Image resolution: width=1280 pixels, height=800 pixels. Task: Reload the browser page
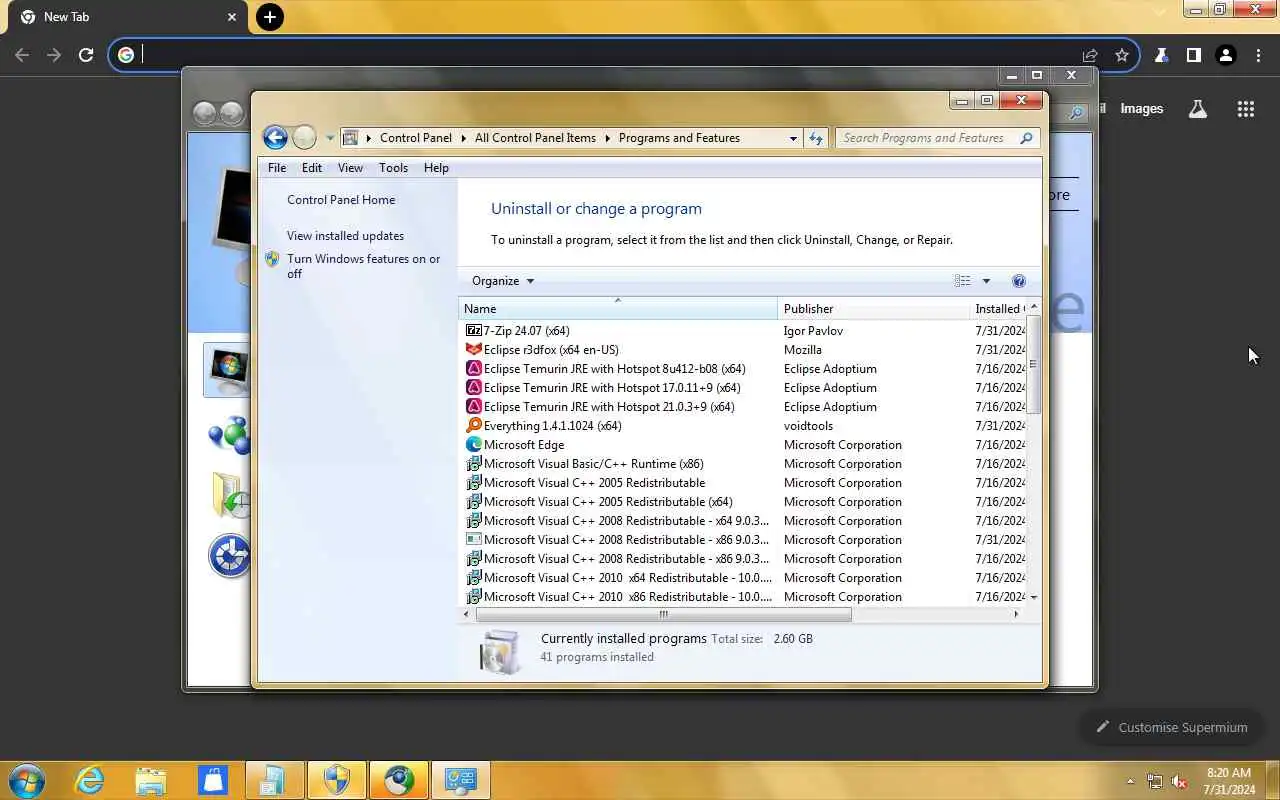pos(86,55)
